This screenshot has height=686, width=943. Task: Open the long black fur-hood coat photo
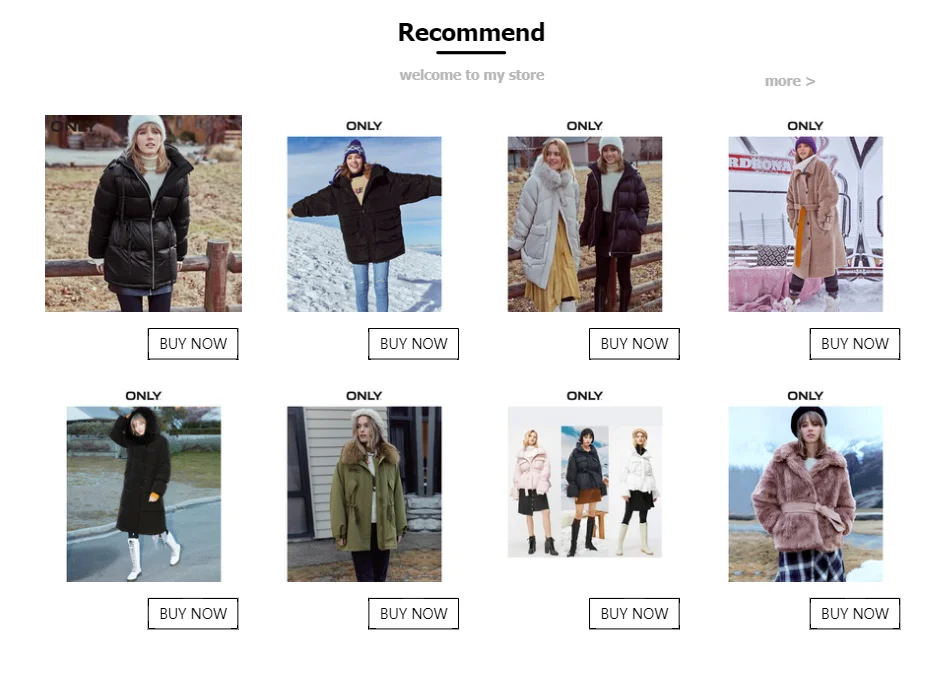(144, 494)
